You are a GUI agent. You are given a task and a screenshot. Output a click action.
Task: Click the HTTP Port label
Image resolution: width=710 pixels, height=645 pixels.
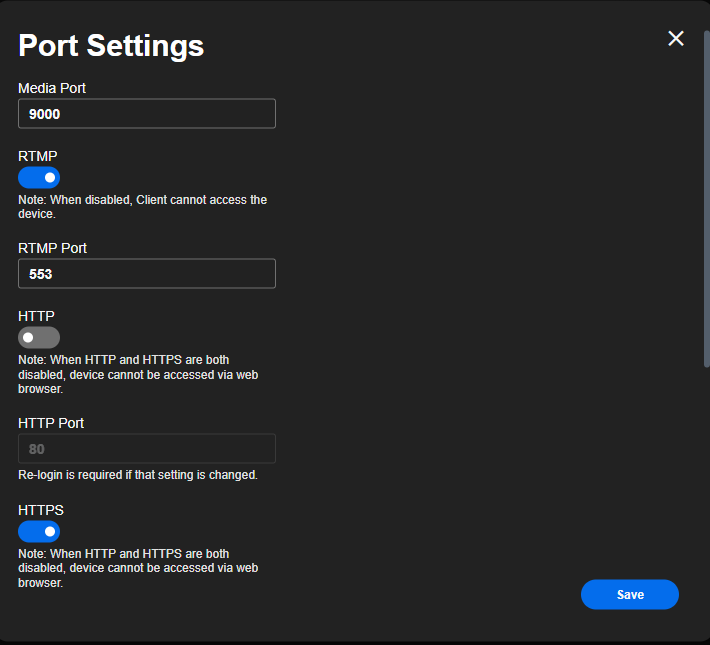[51, 423]
